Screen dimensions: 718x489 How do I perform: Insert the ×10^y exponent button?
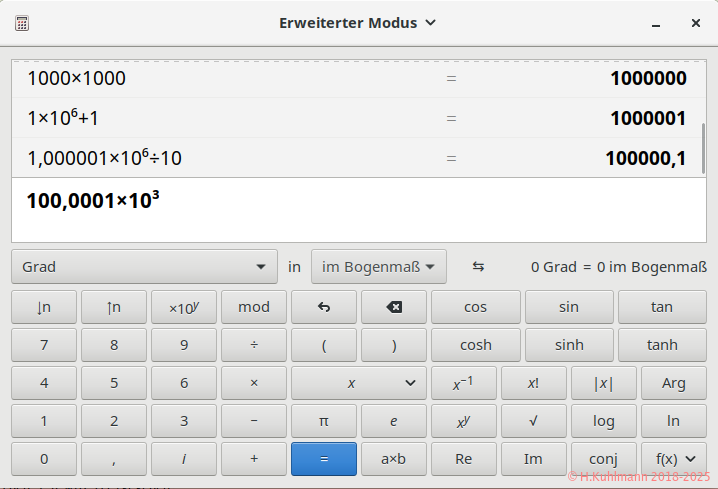(184, 307)
